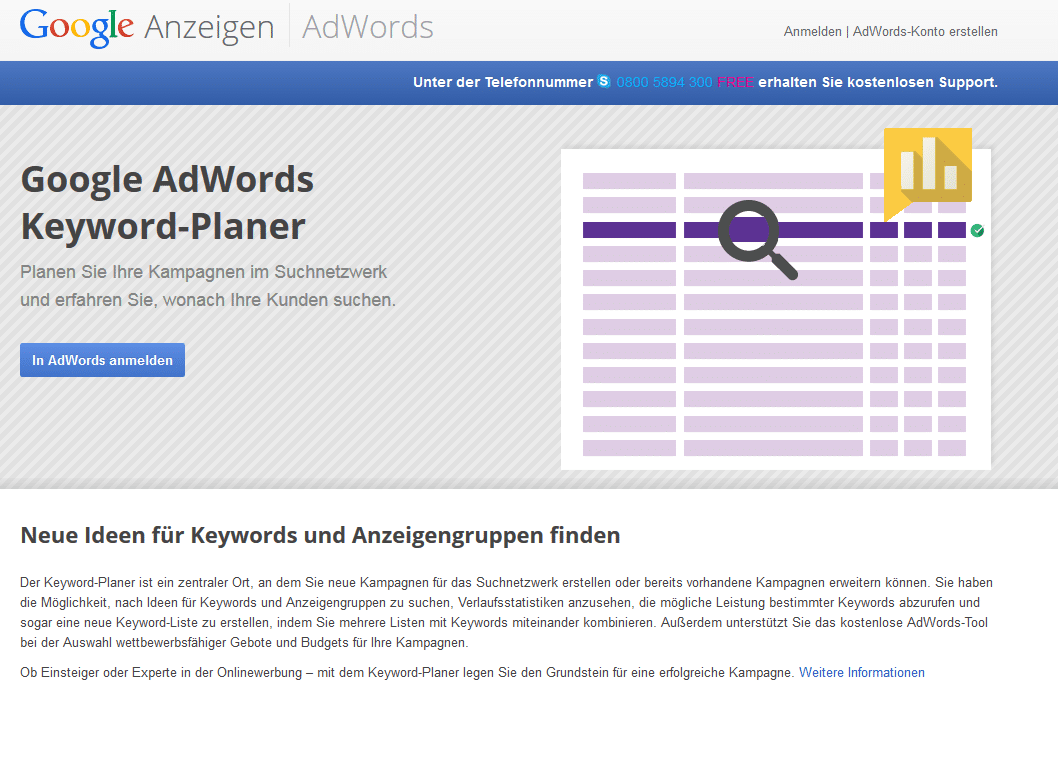Open the Anmelden link

(812, 32)
